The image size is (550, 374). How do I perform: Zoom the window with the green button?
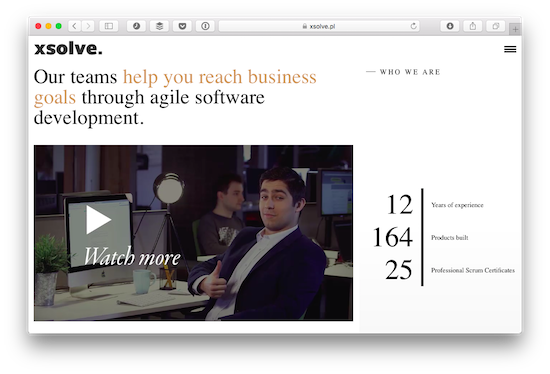point(59,26)
